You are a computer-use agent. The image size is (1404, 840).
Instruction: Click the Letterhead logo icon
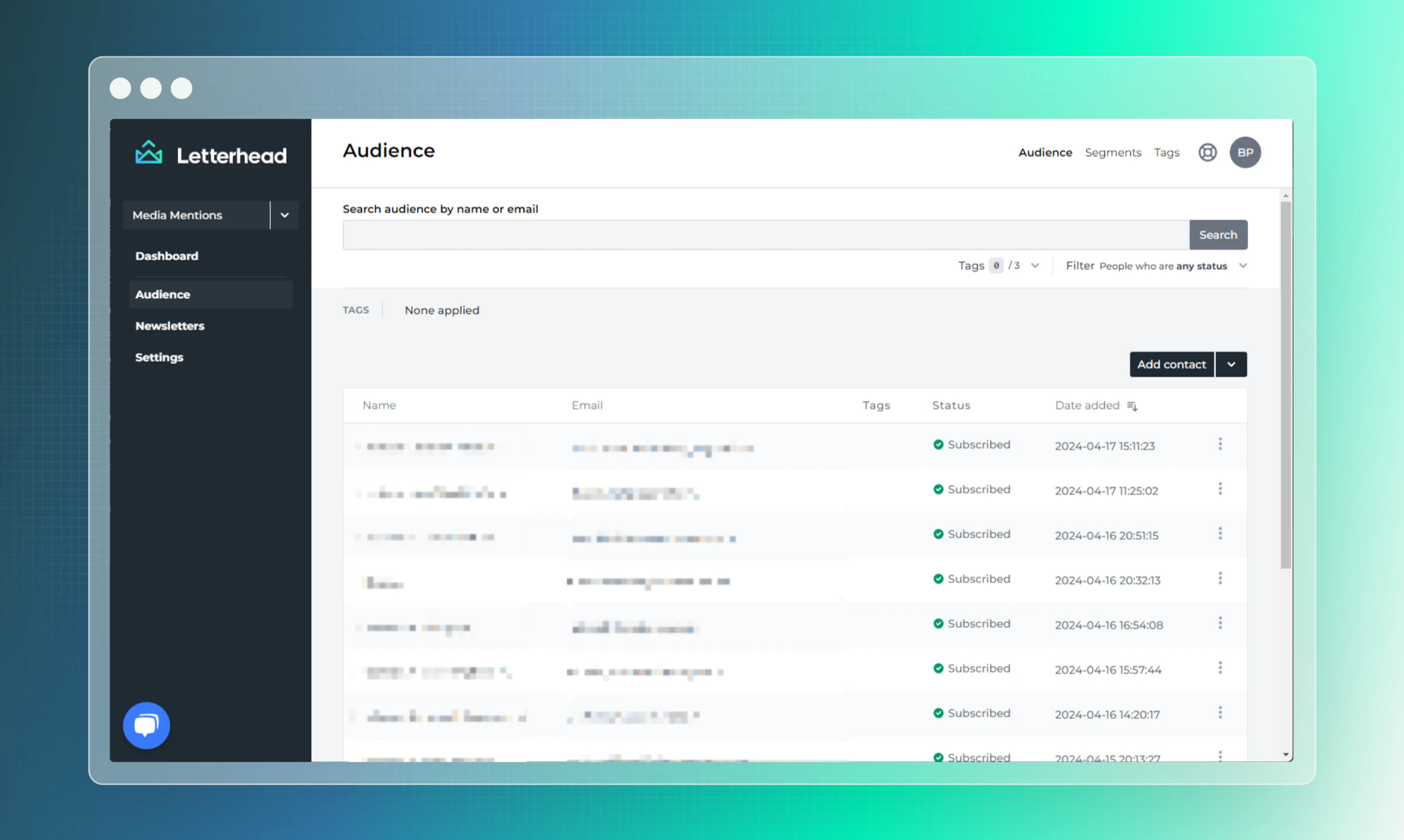pos(148,153)
